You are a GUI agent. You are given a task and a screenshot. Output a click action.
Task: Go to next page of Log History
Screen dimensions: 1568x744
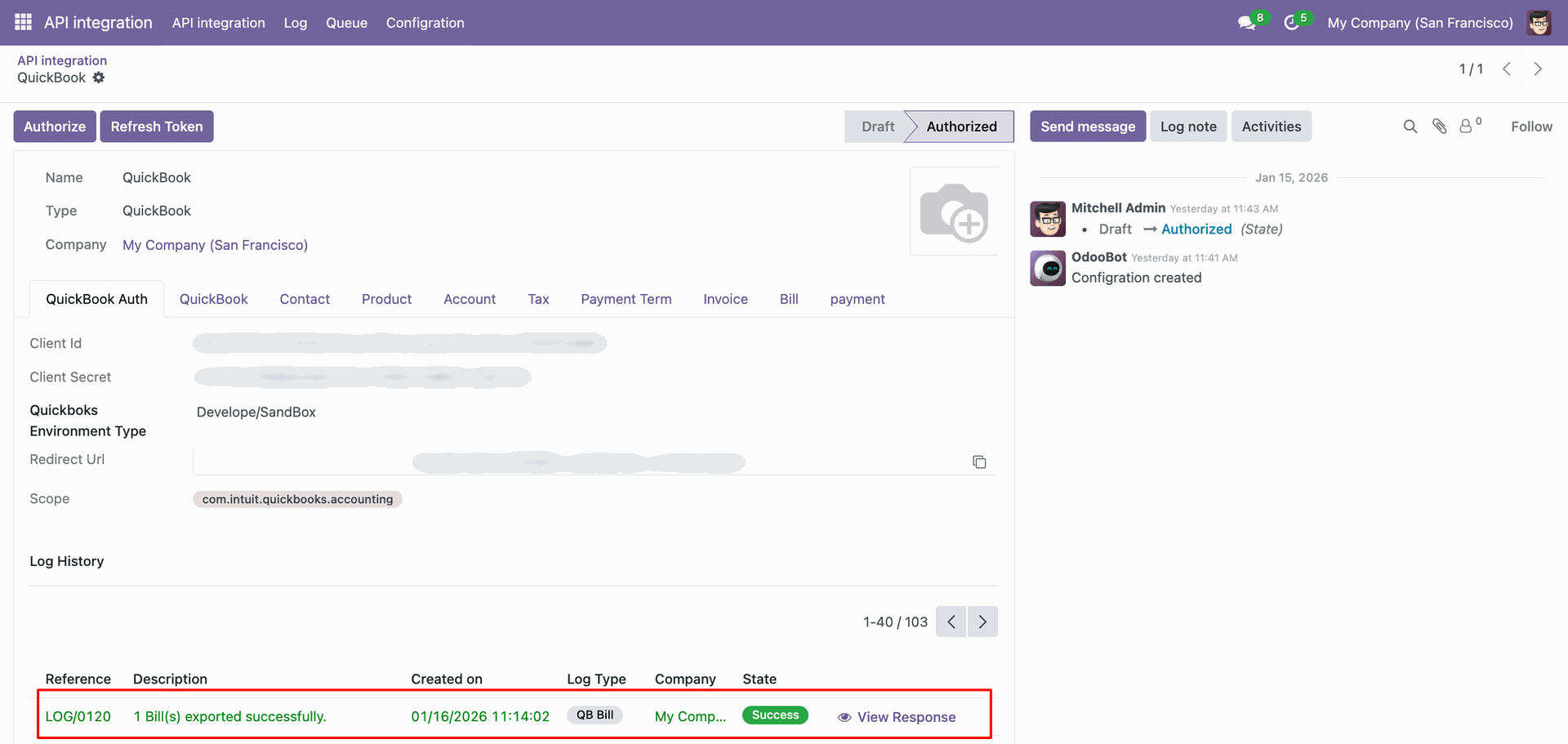982,621
